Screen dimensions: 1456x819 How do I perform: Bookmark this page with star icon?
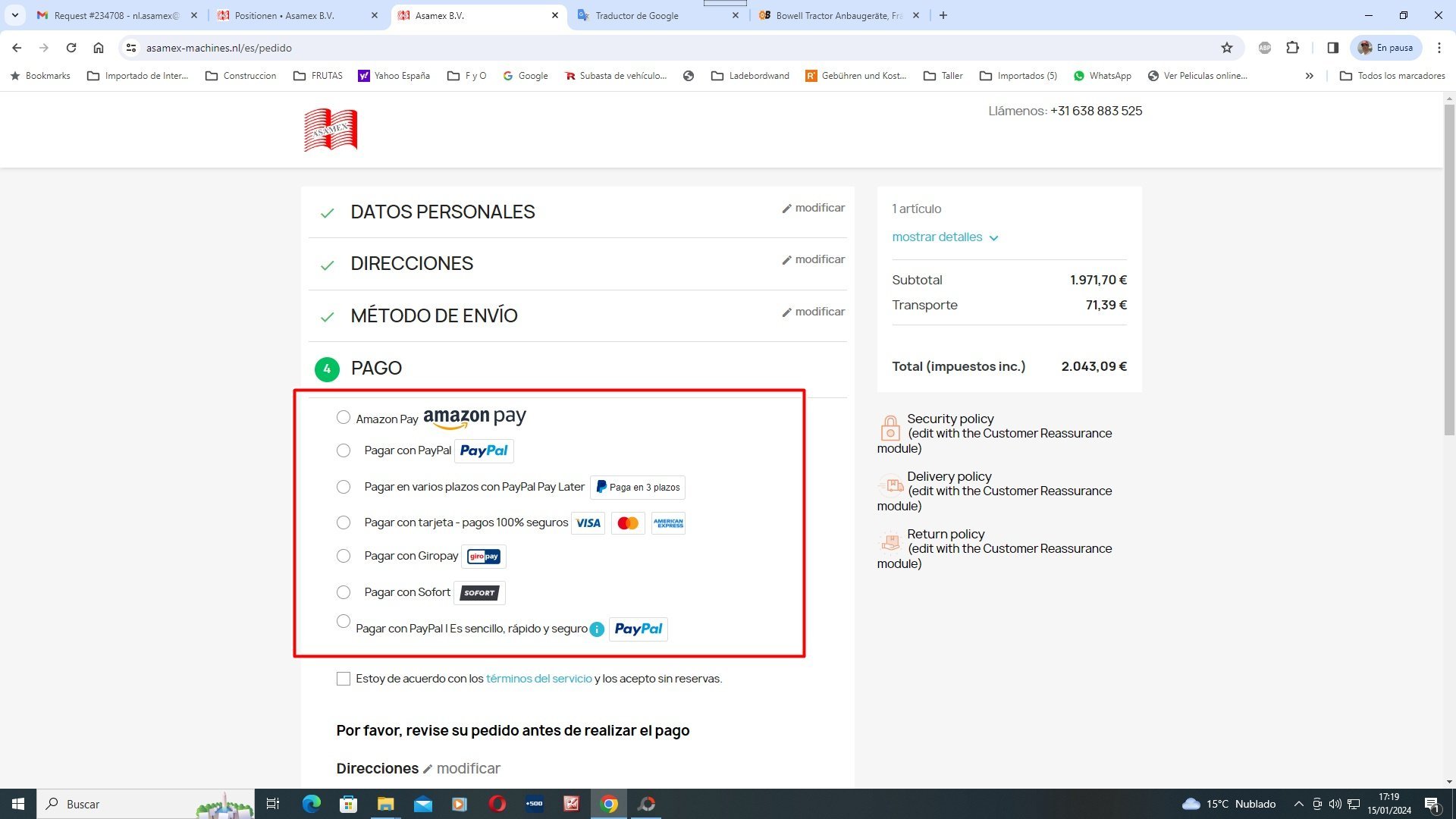tap(1227, 48)
